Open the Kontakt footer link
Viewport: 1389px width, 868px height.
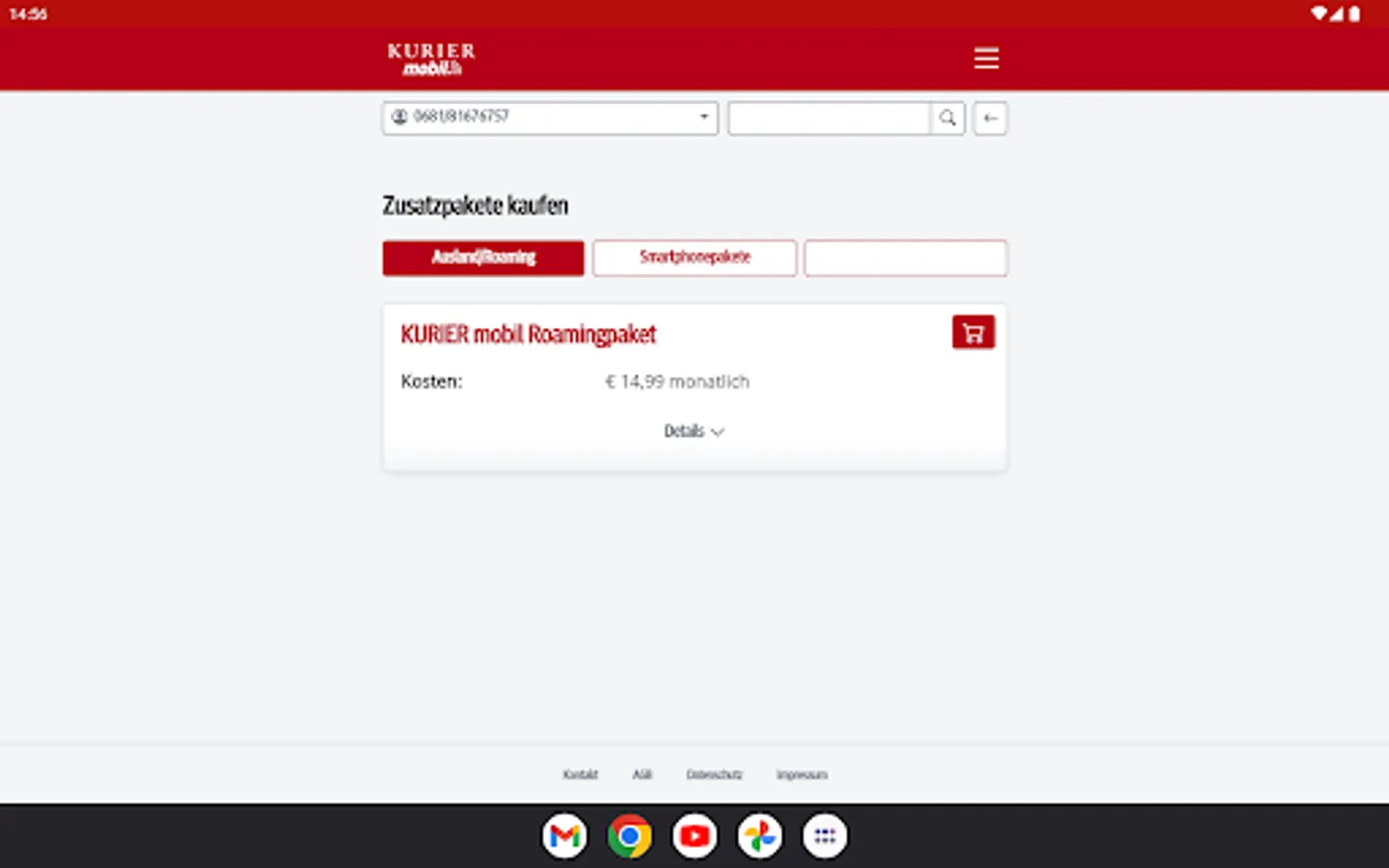[x=580, y=774]
